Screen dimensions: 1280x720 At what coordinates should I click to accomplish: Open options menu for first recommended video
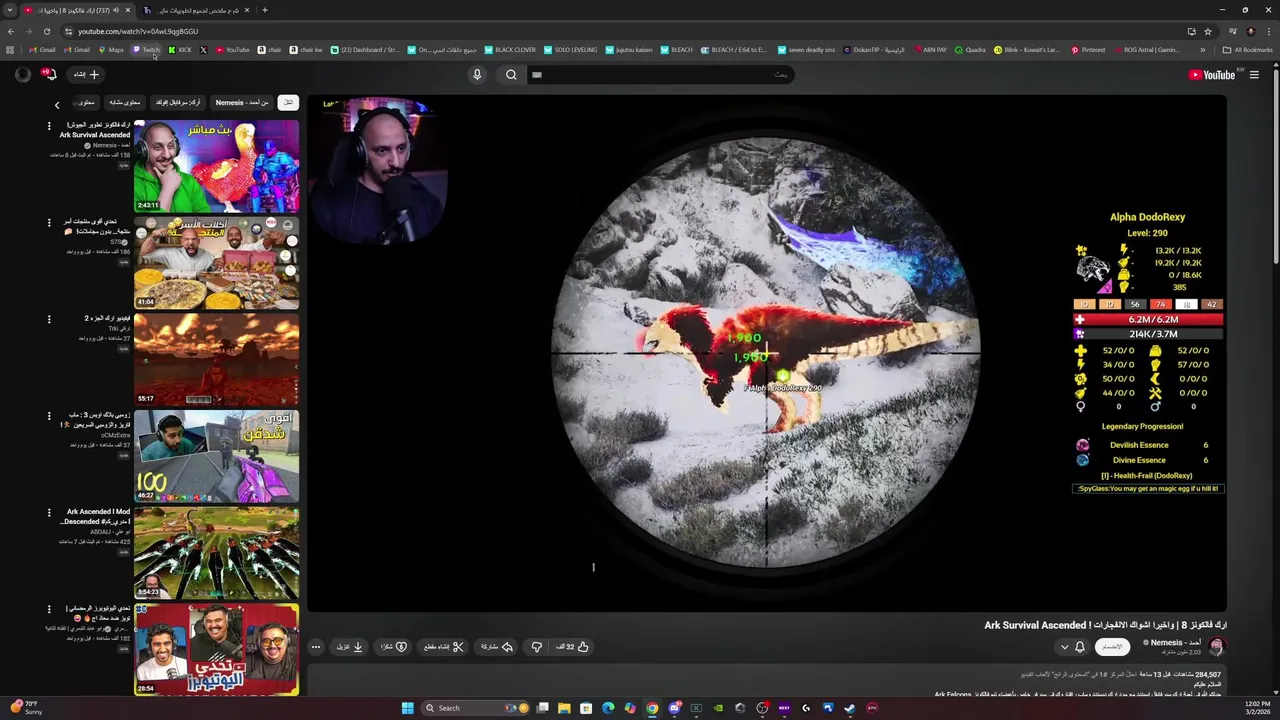[49, 126]
